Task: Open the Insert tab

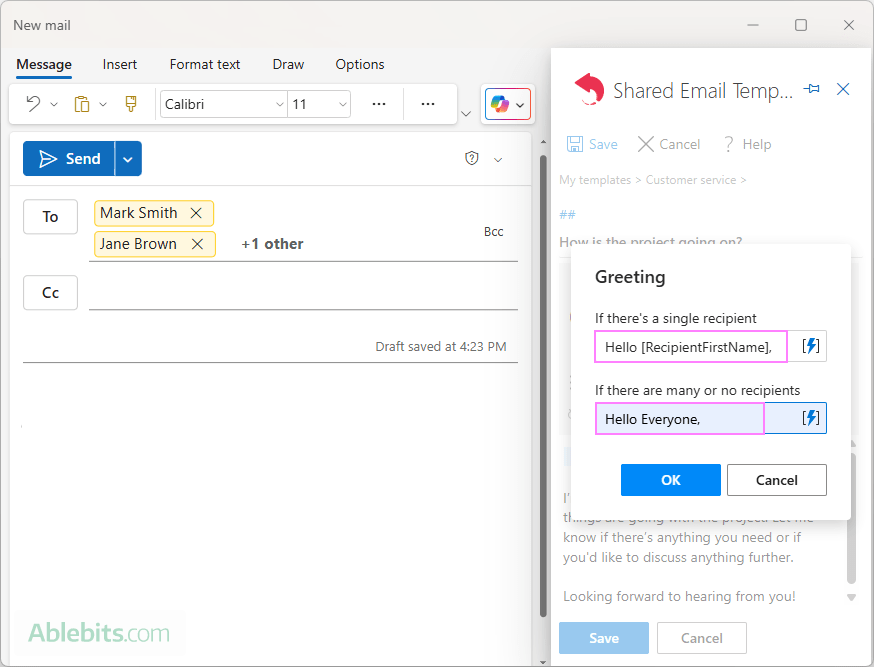Action: point(120,65)
